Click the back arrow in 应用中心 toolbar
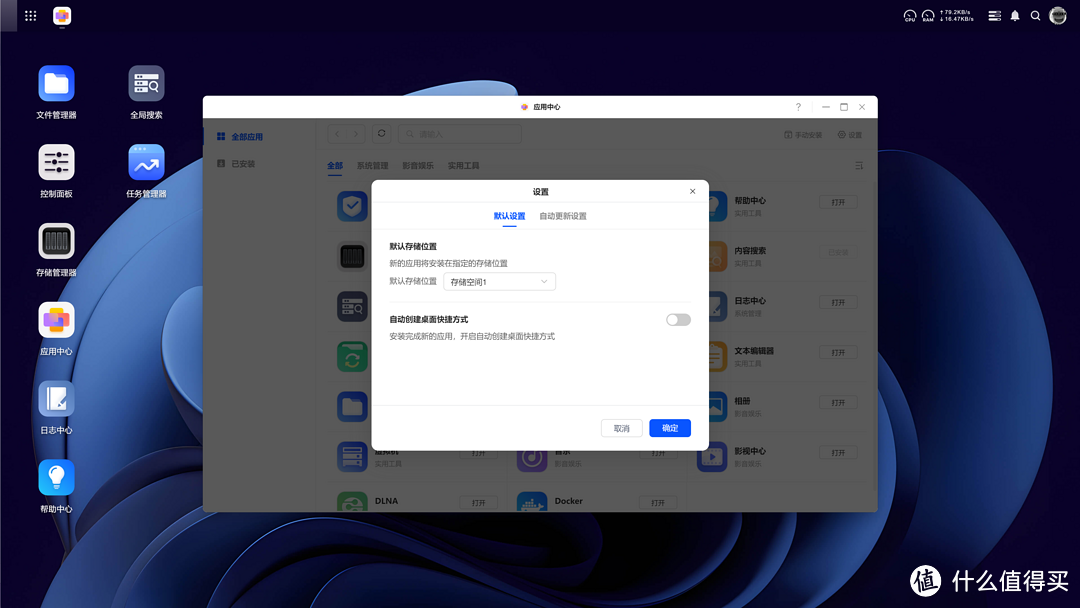Viewport: 1080px width, 608px height. click(x=338, y=134)
